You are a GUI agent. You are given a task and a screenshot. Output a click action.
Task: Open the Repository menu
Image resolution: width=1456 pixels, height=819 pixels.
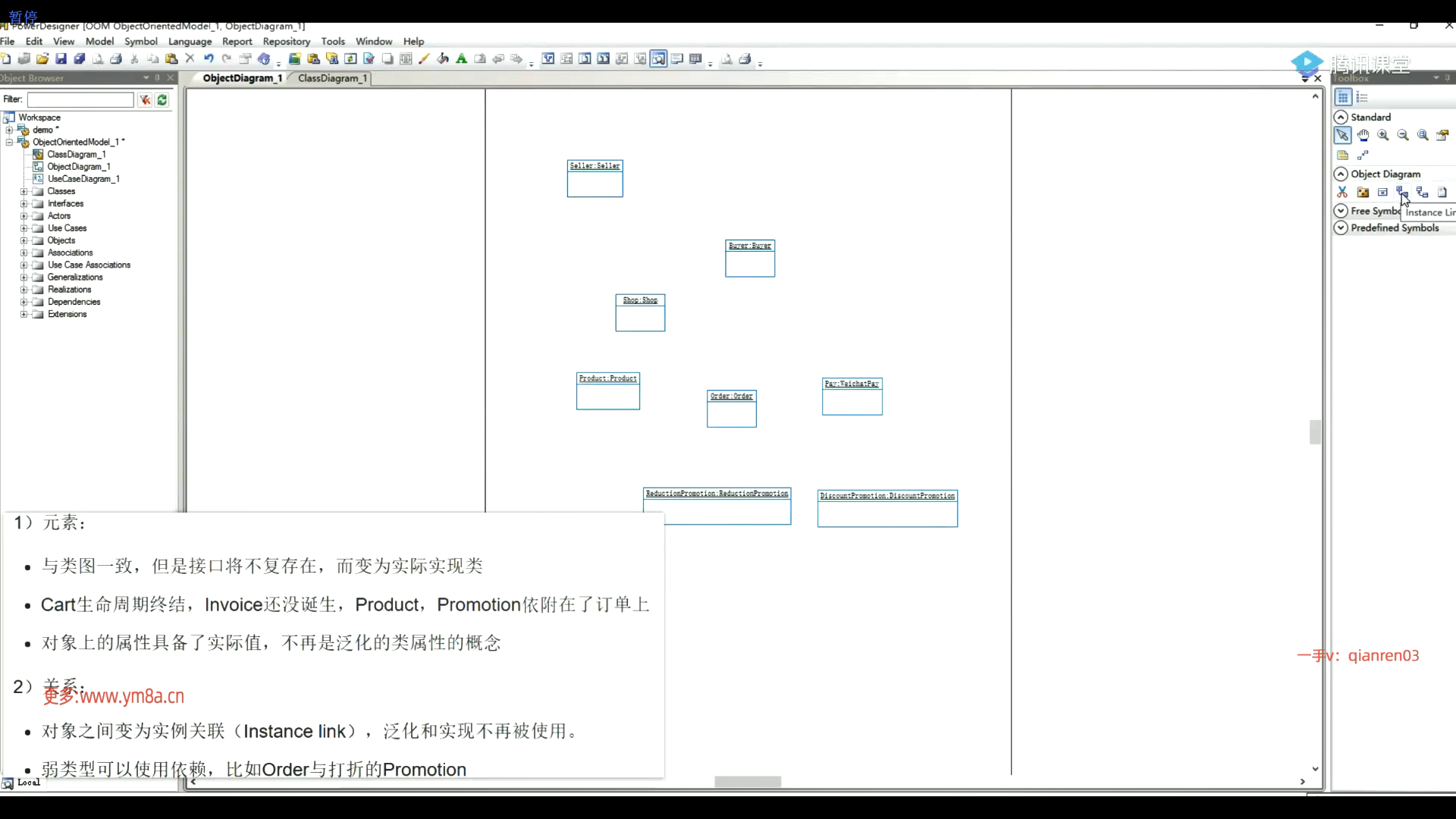click(x=286, y=41)
